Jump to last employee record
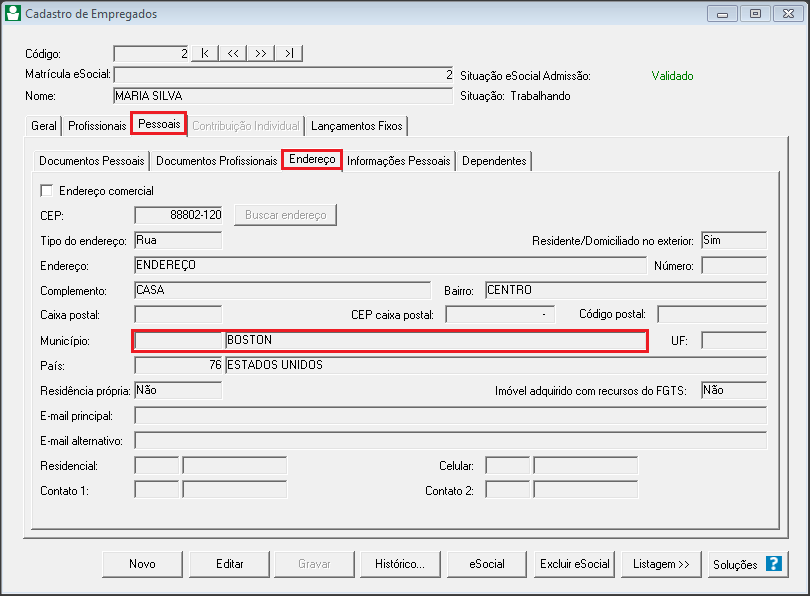 click(288, 53)
